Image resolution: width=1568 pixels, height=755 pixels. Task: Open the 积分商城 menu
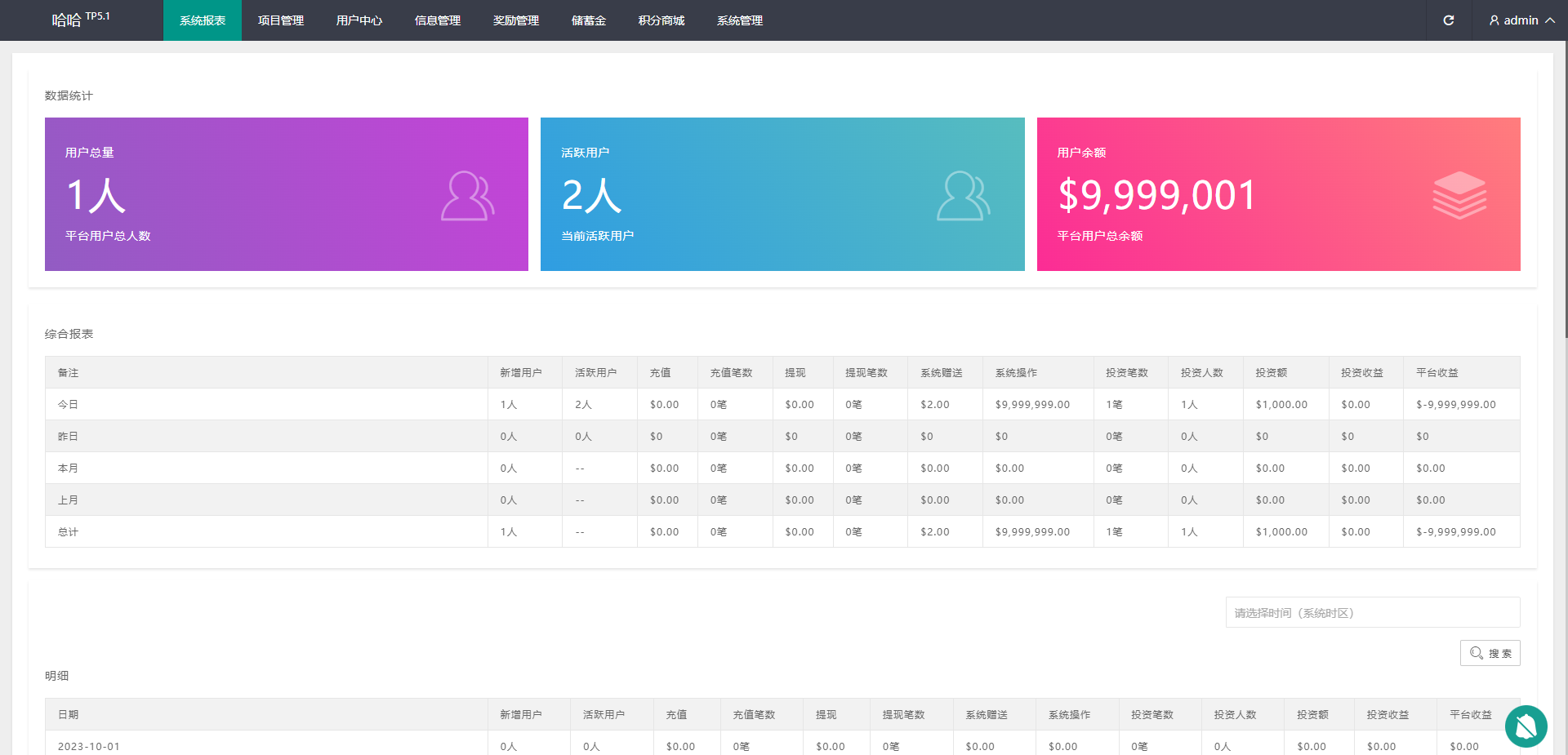pyautogui.click(x=661, y=20)
